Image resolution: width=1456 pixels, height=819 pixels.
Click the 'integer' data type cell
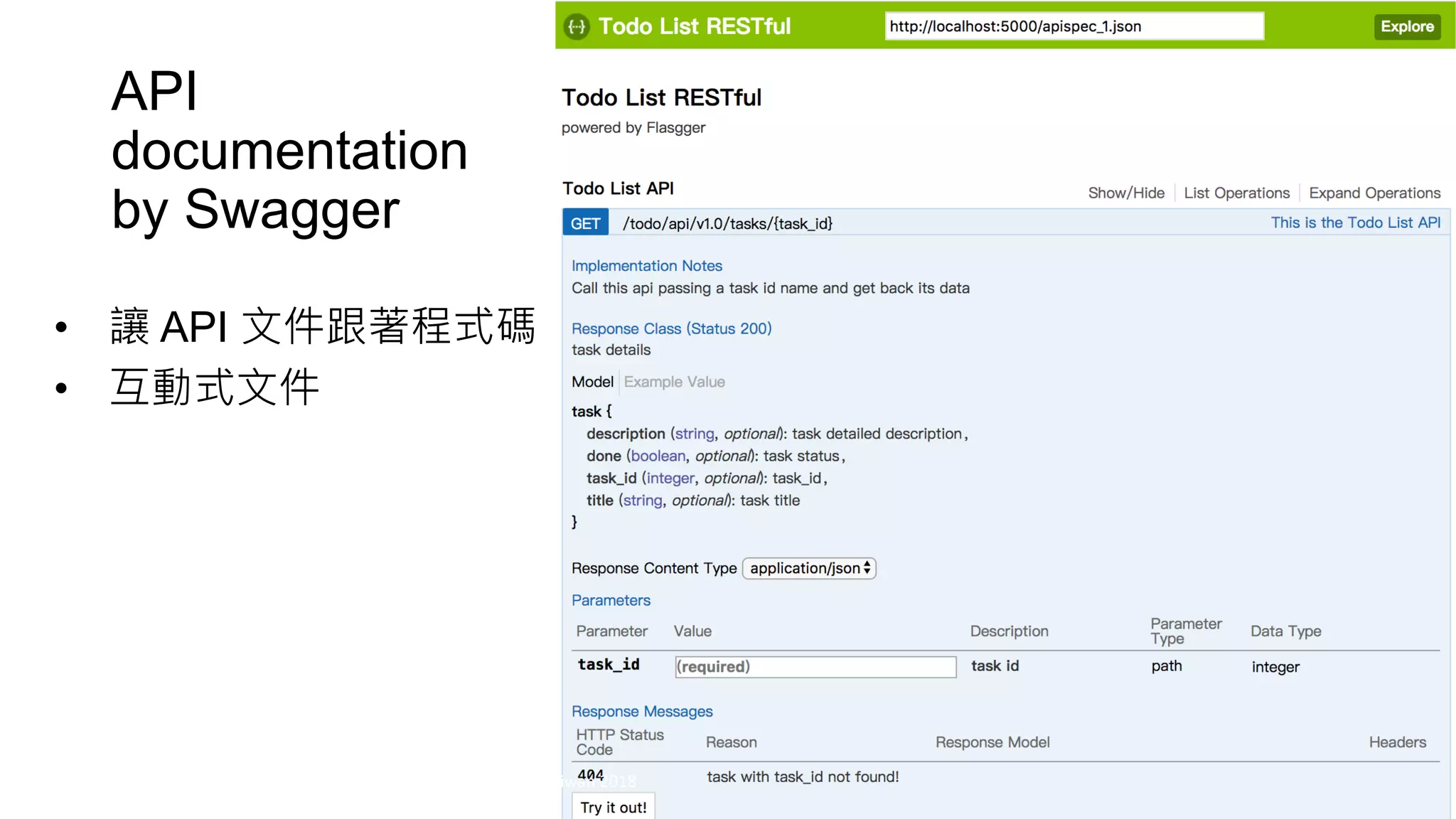(x=1275, y=667)
